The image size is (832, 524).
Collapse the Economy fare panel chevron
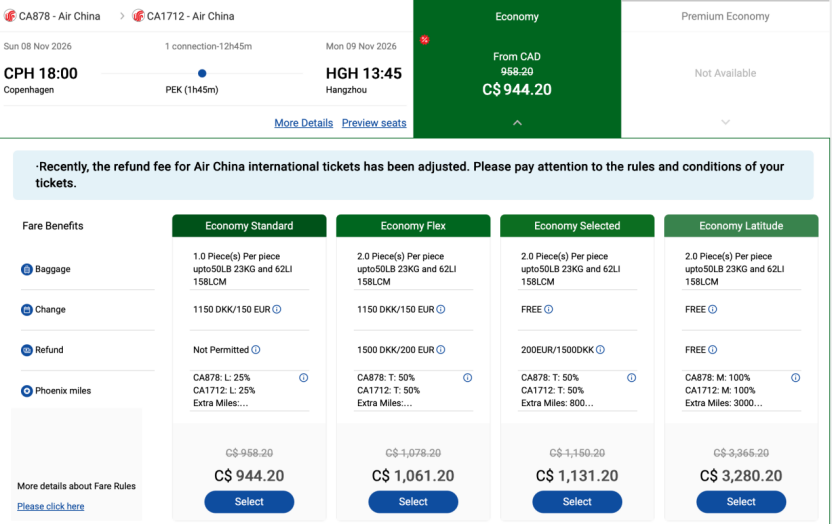517,123
